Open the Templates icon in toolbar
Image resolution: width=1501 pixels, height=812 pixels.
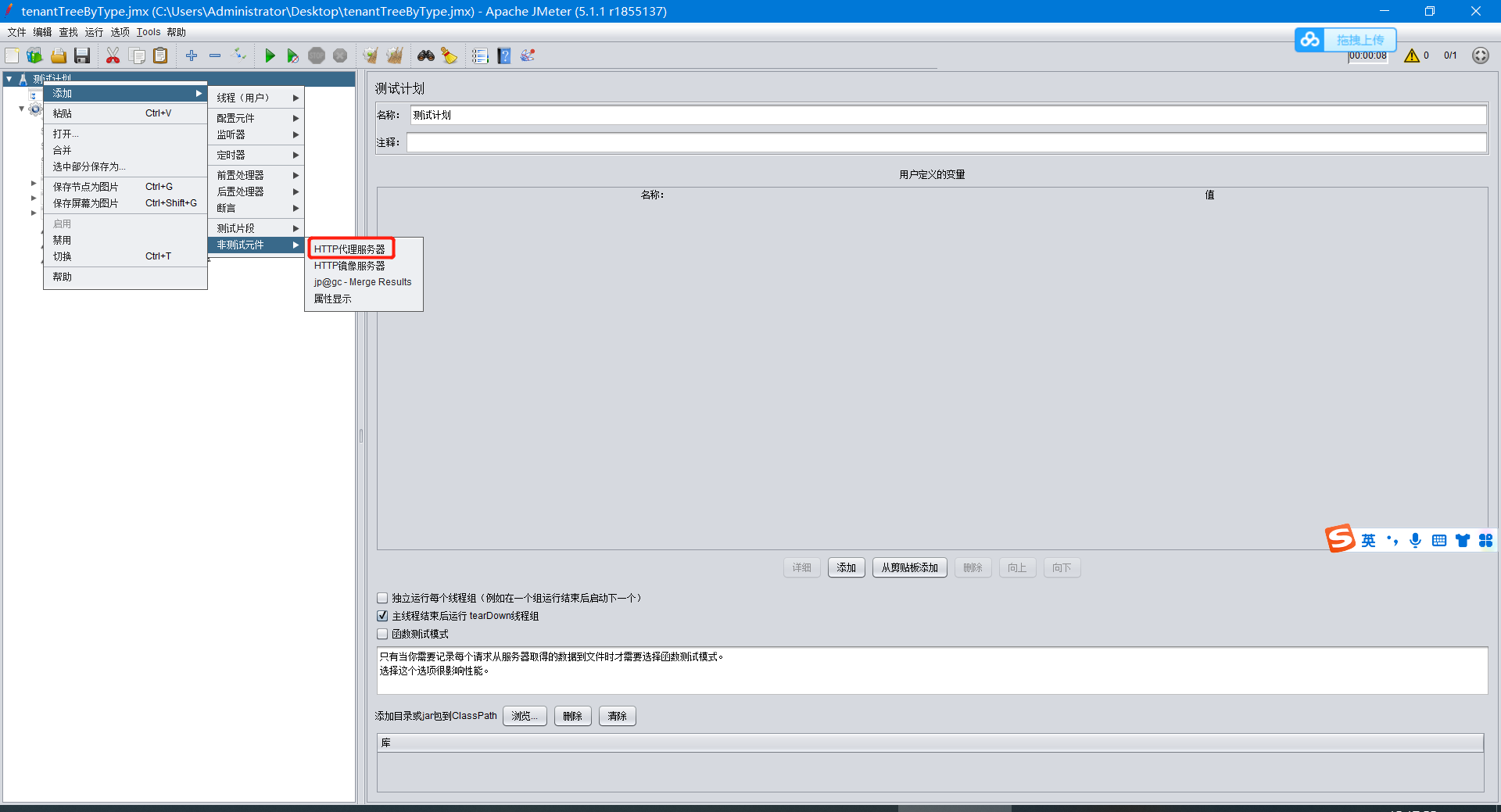34,55
